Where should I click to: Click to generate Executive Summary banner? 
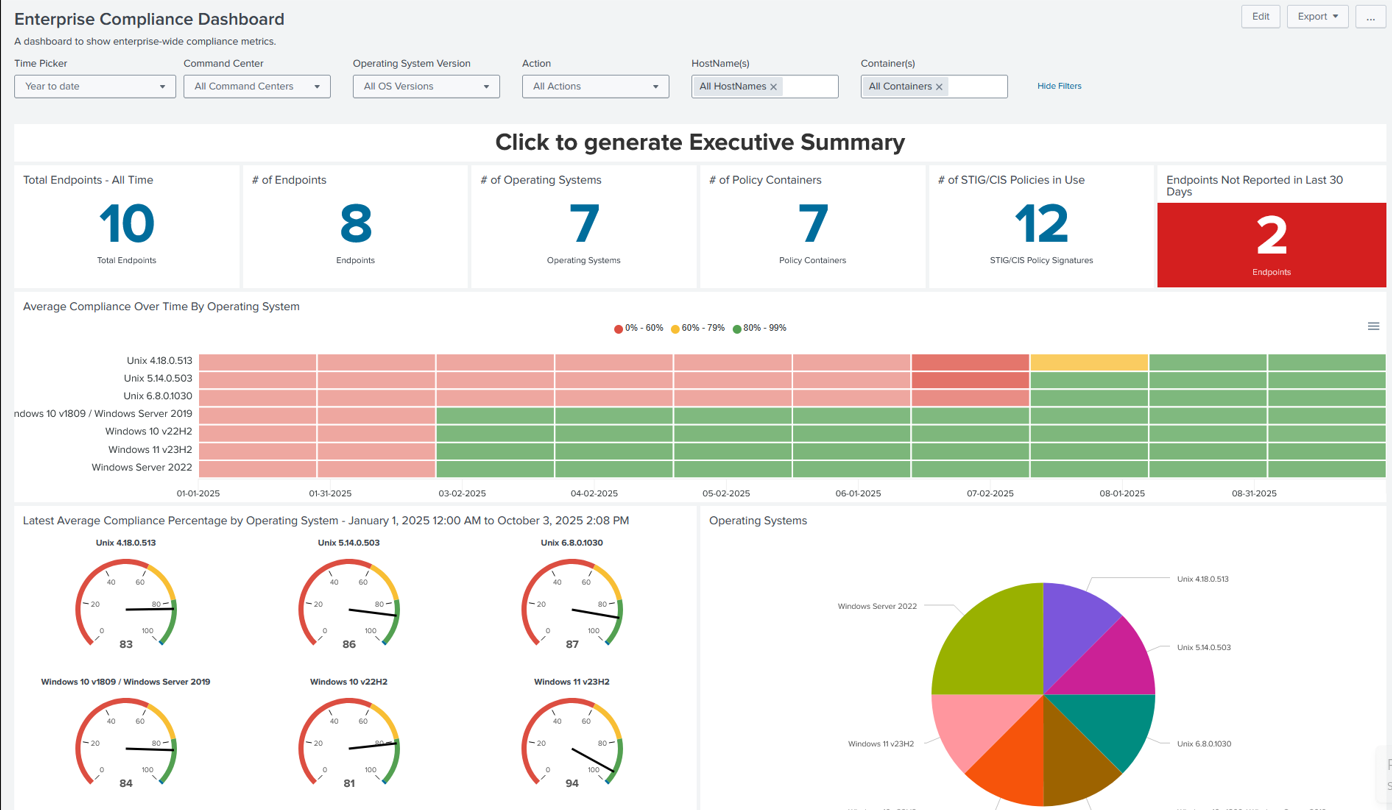point(700,143)
